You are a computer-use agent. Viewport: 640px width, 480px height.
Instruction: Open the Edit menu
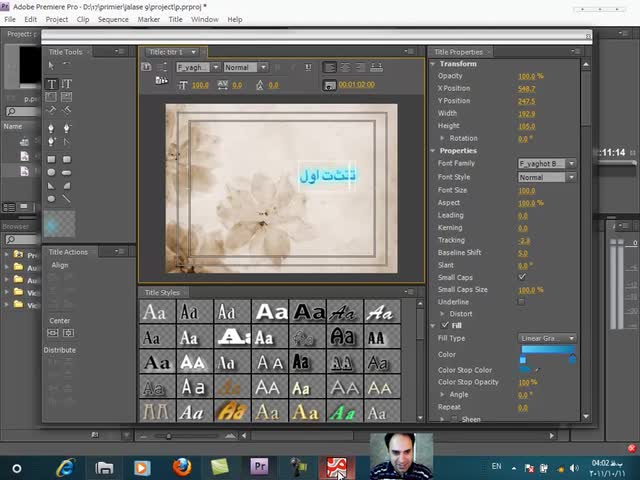[x=30, y=19]
